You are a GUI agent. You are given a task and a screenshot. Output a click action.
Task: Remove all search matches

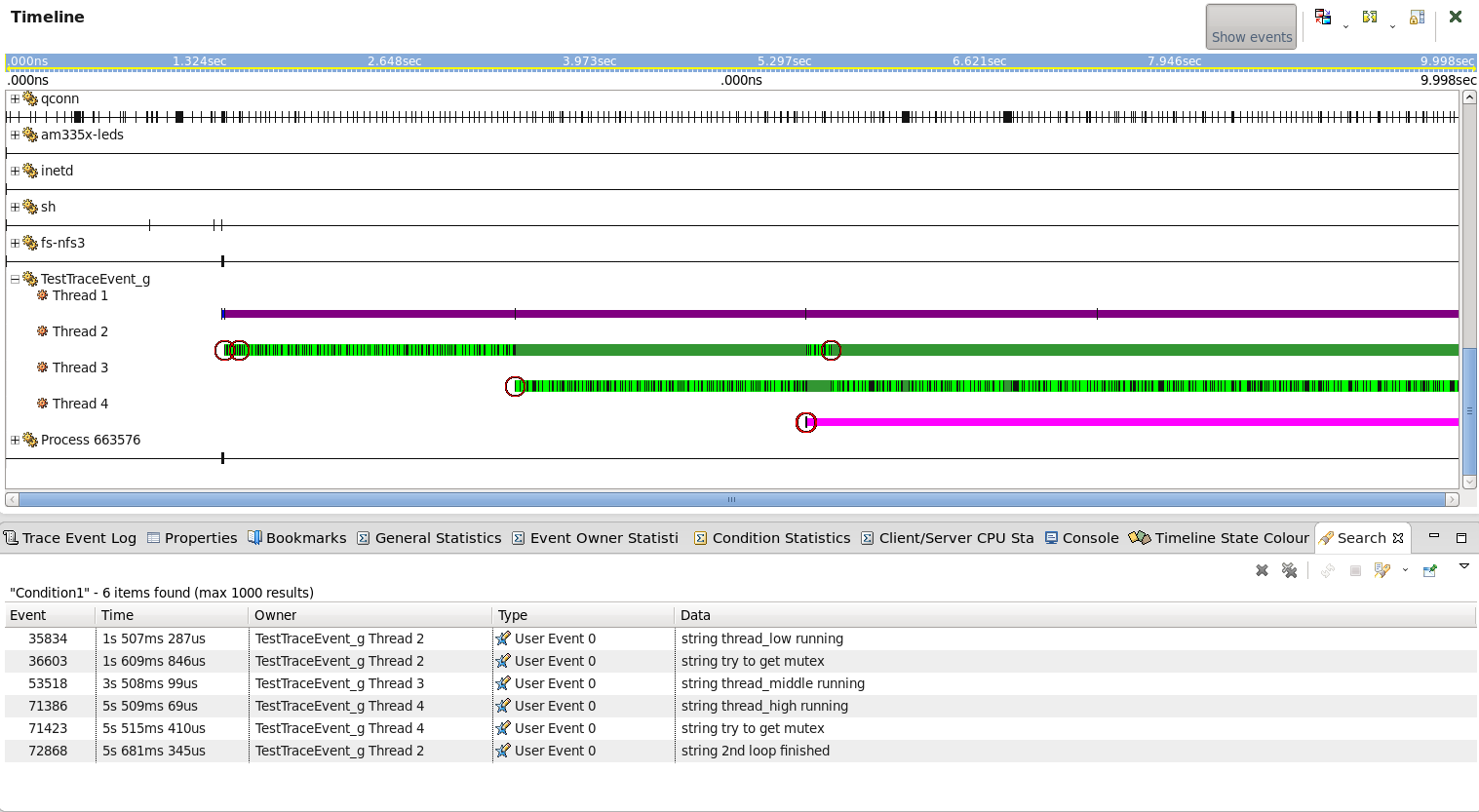[1289, 570]
